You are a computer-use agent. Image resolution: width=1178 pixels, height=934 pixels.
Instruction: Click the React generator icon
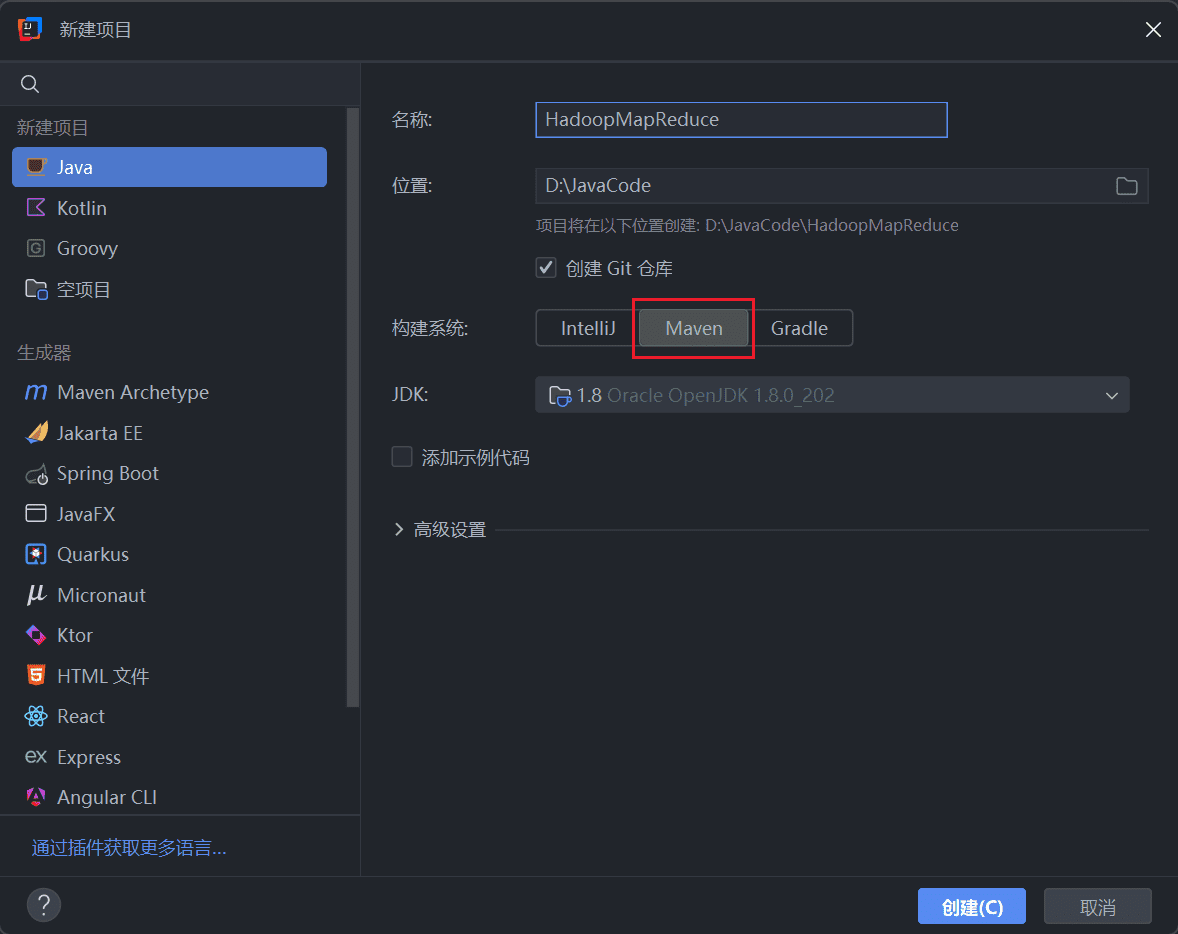point(35,716)
